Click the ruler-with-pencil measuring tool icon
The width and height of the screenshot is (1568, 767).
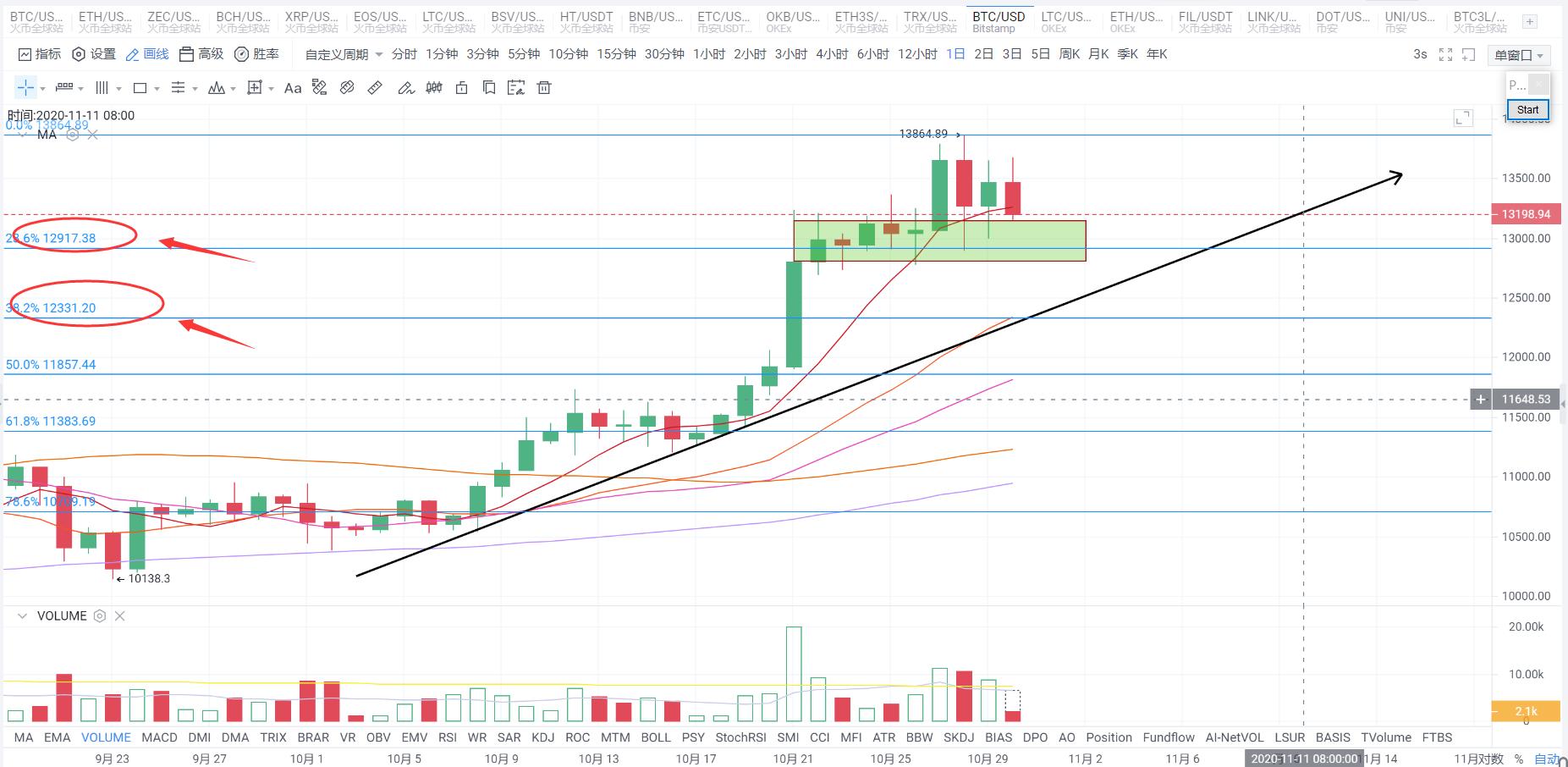coord(319,88)
